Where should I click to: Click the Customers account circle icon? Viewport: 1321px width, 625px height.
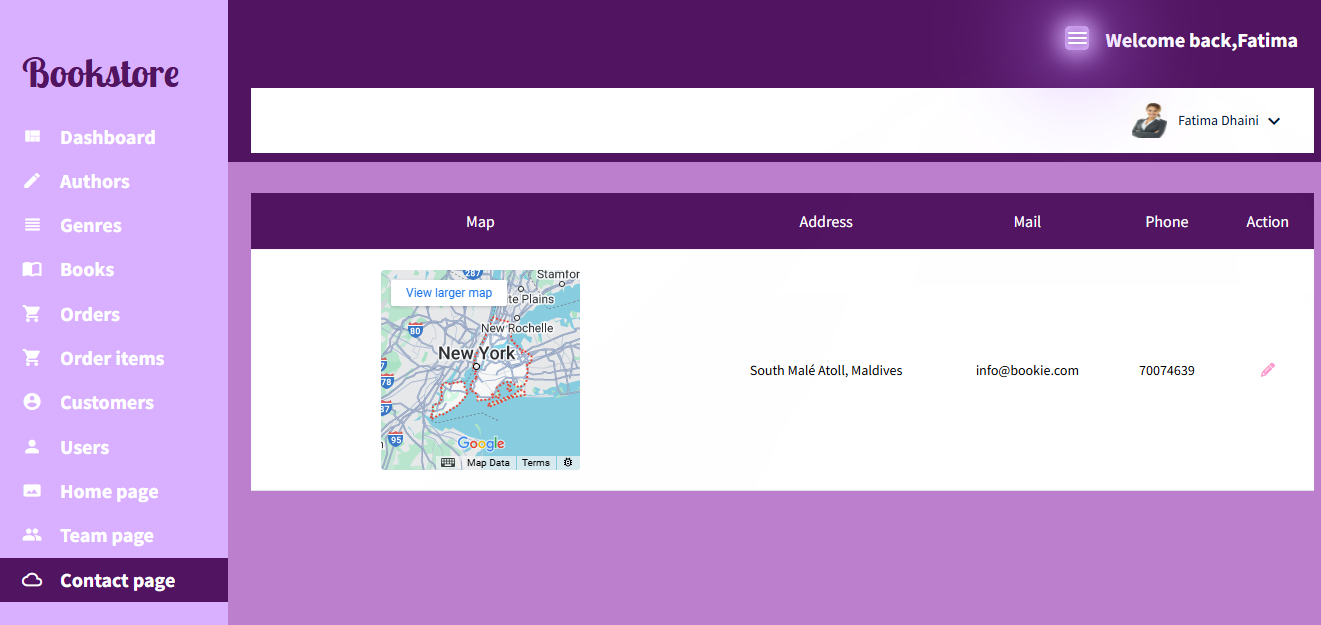(x=32, y=402)
